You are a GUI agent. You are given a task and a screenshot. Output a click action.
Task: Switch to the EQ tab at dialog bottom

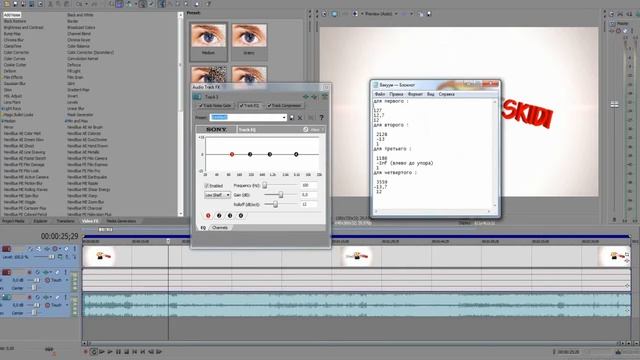[x=203, y=228]
